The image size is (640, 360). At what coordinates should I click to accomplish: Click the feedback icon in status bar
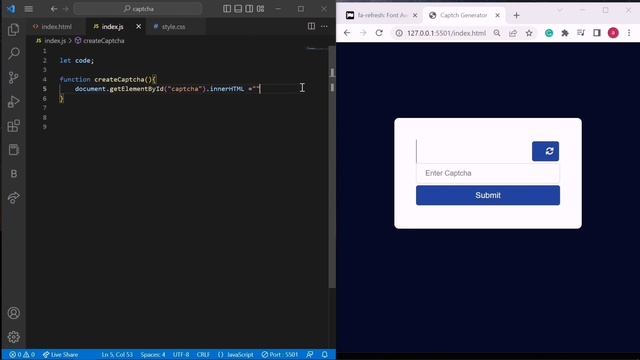(310, 354)
